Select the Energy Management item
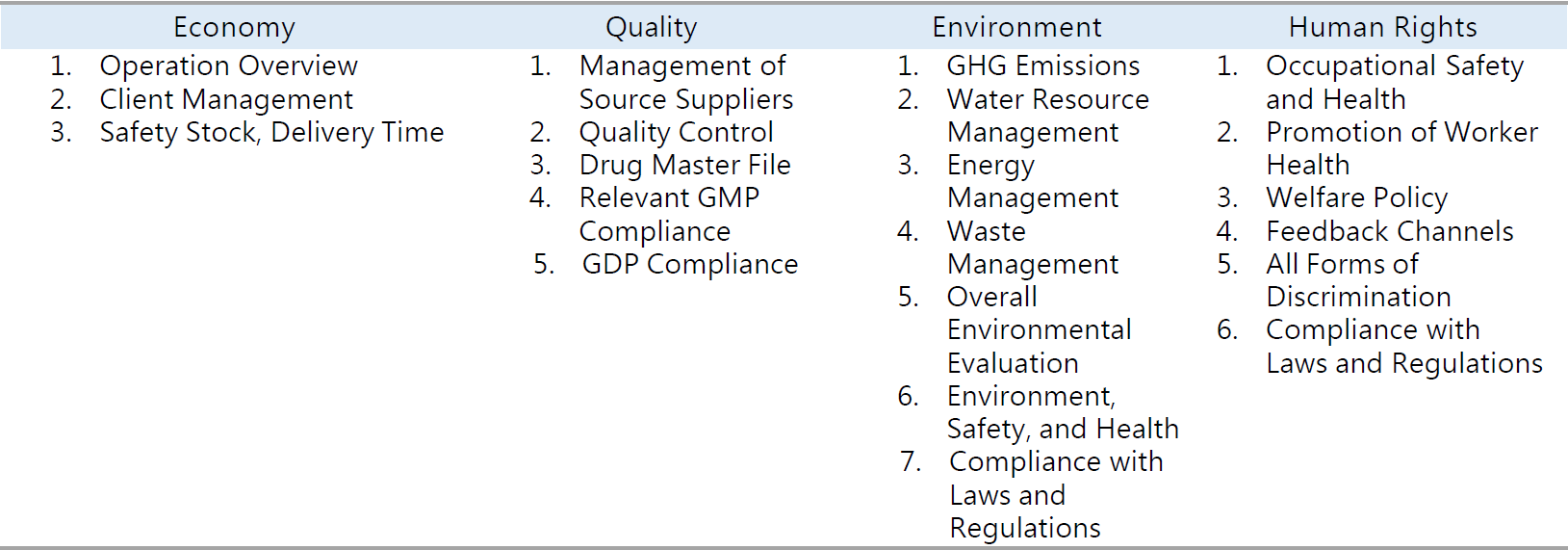 (x=1032, y=181)
